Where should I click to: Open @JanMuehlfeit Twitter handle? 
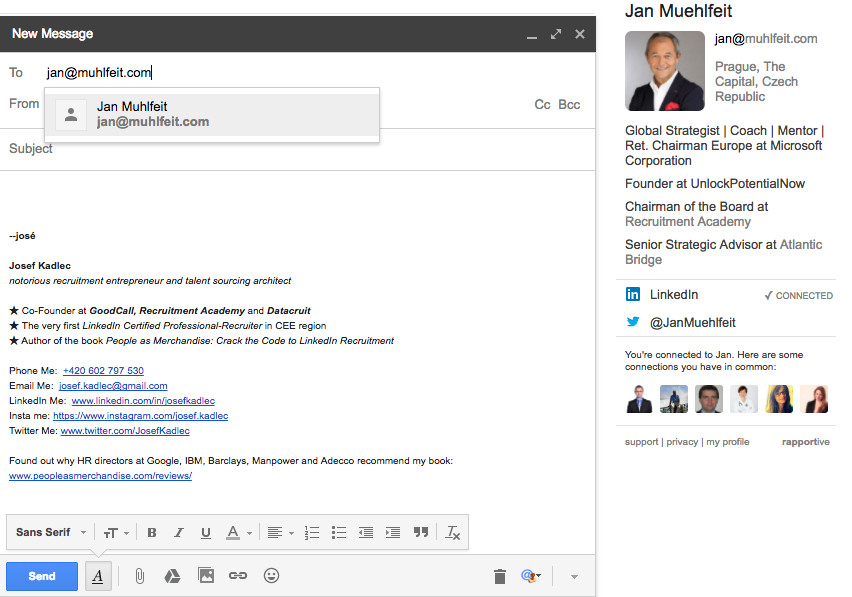tap(693, 323)
